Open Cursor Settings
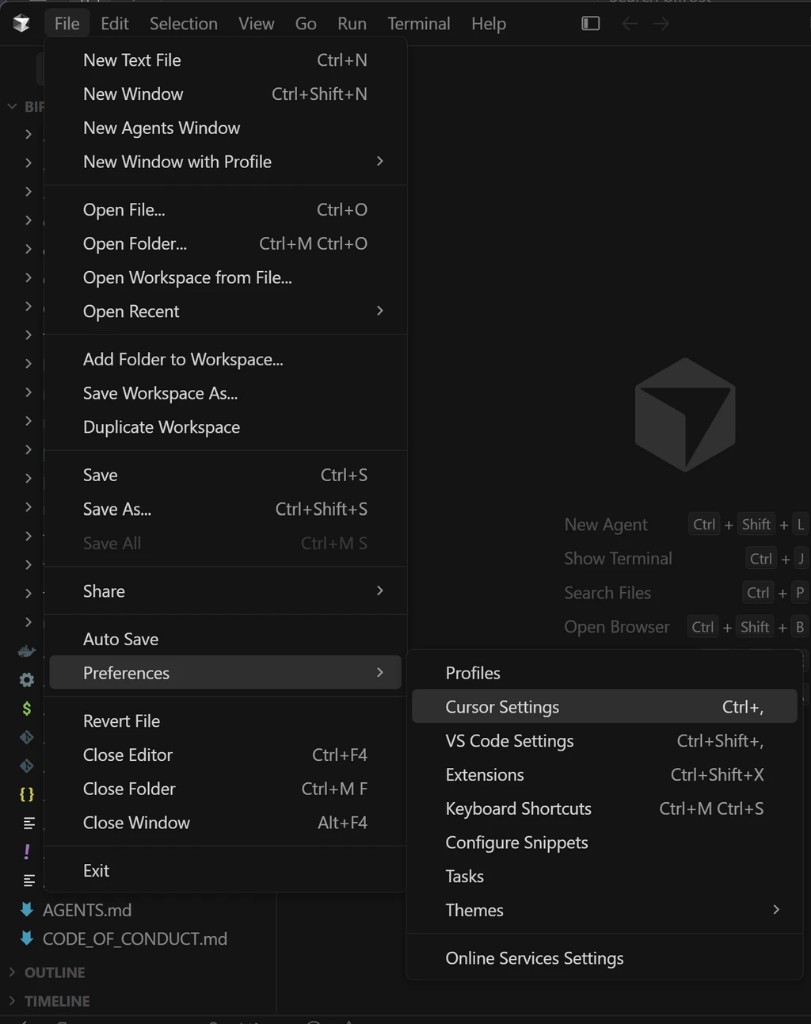 tap(605, 707)
